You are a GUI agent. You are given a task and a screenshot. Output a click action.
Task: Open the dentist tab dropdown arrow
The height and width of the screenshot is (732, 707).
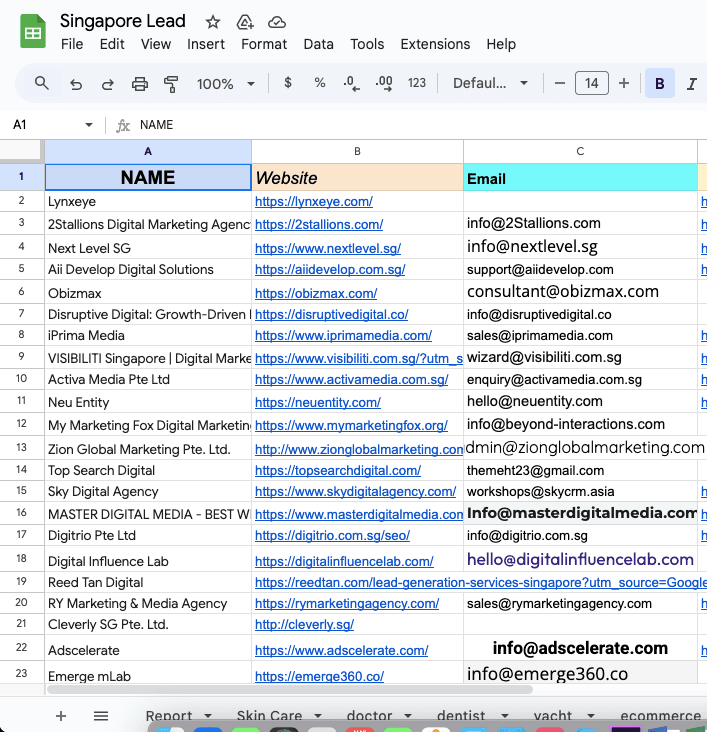point(505,716)
